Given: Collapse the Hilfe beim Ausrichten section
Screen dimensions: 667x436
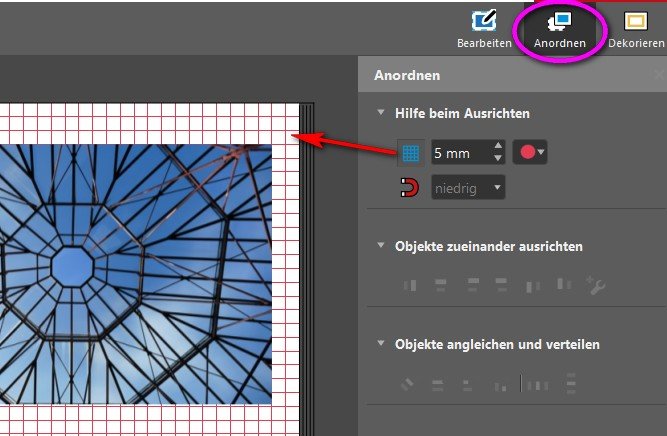Looking at the screenshot, I should point(381,113).
